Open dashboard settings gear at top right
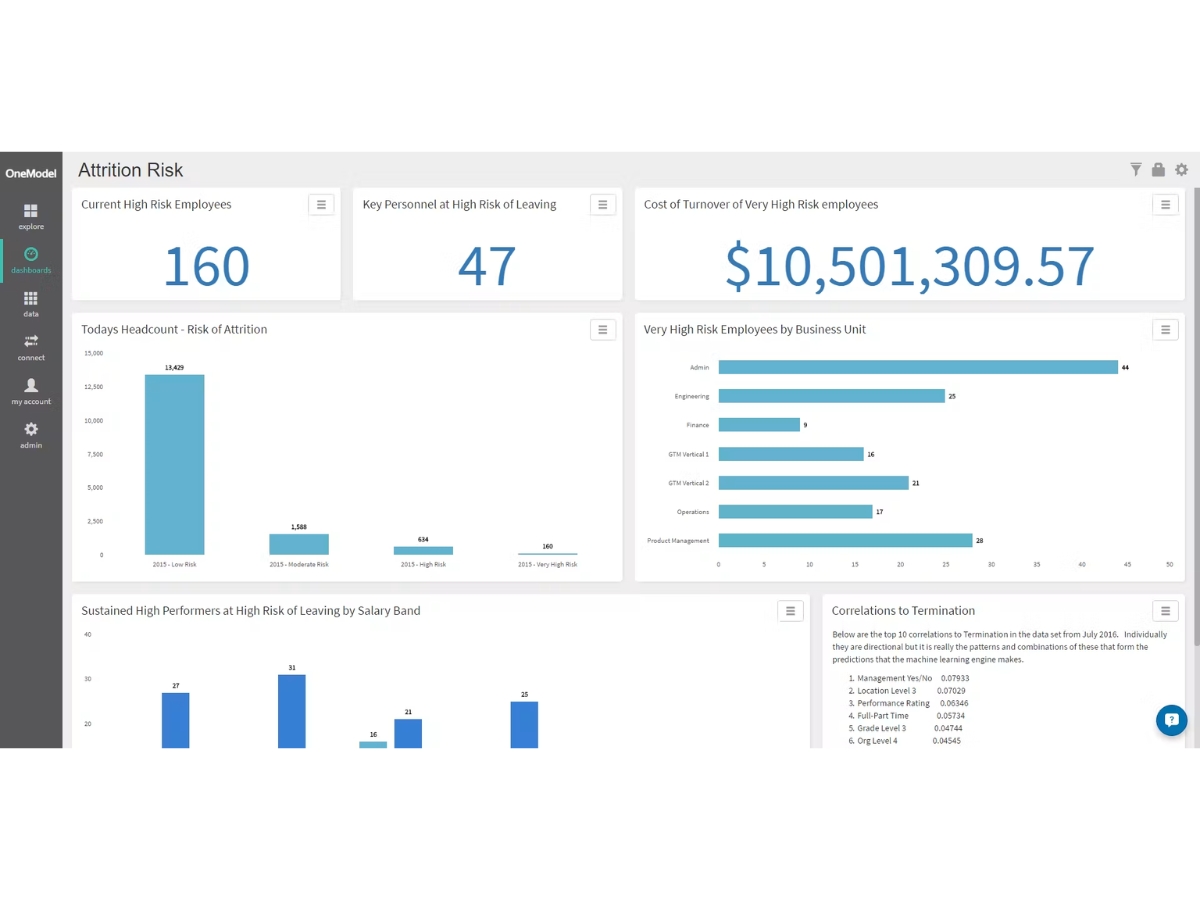 1181,170
